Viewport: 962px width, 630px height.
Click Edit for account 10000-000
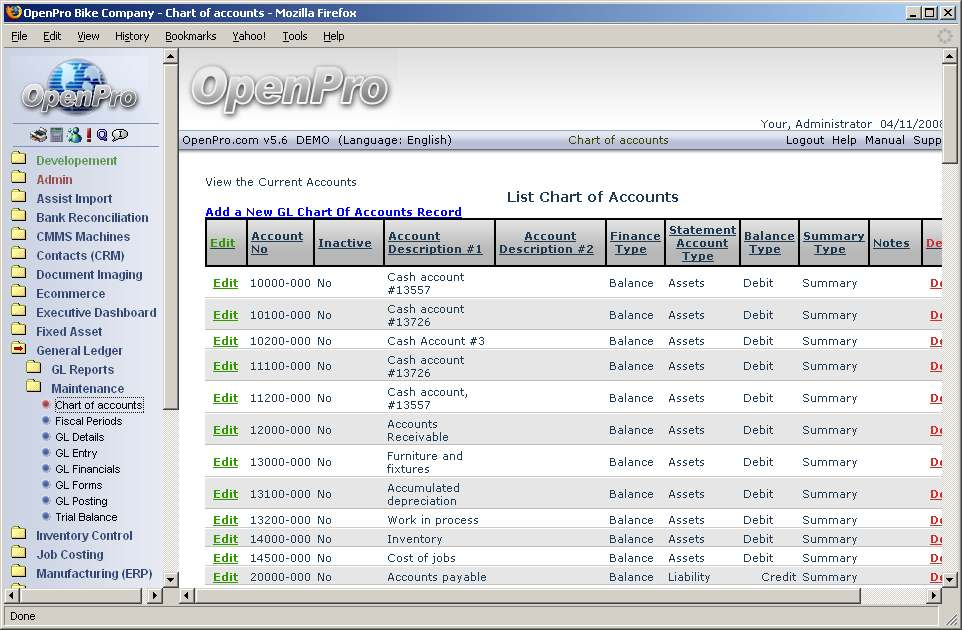tap(225, 283)
